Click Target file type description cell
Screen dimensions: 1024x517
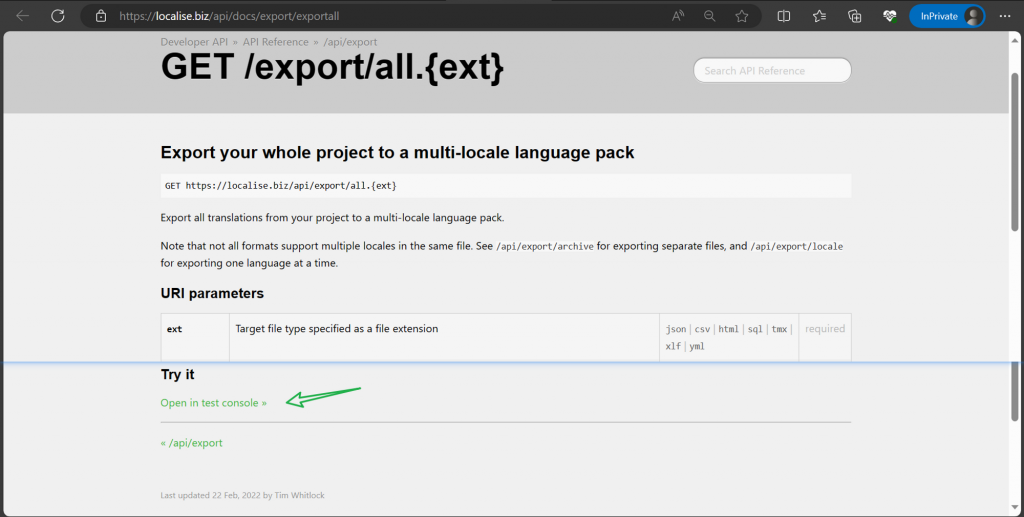point(444,337)
